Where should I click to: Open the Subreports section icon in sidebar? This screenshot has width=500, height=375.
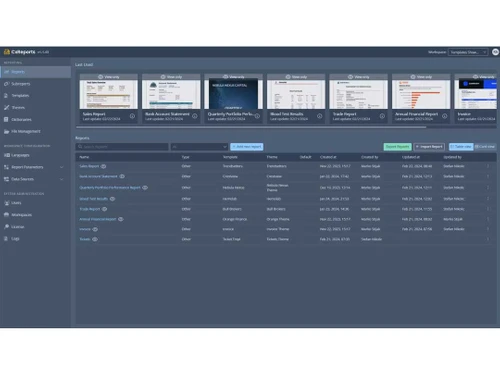[x=6, y=84]
